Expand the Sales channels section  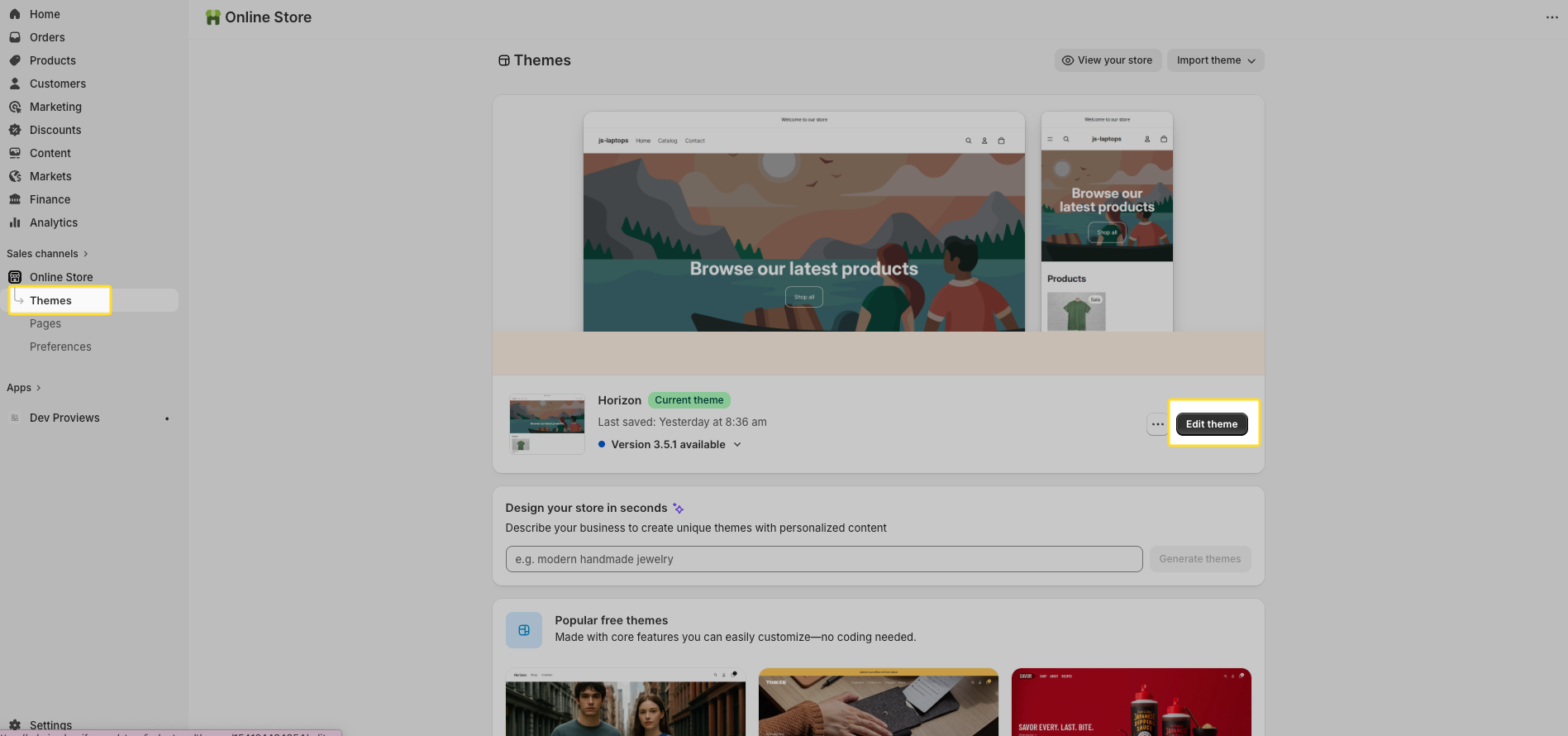coord(47,254)
